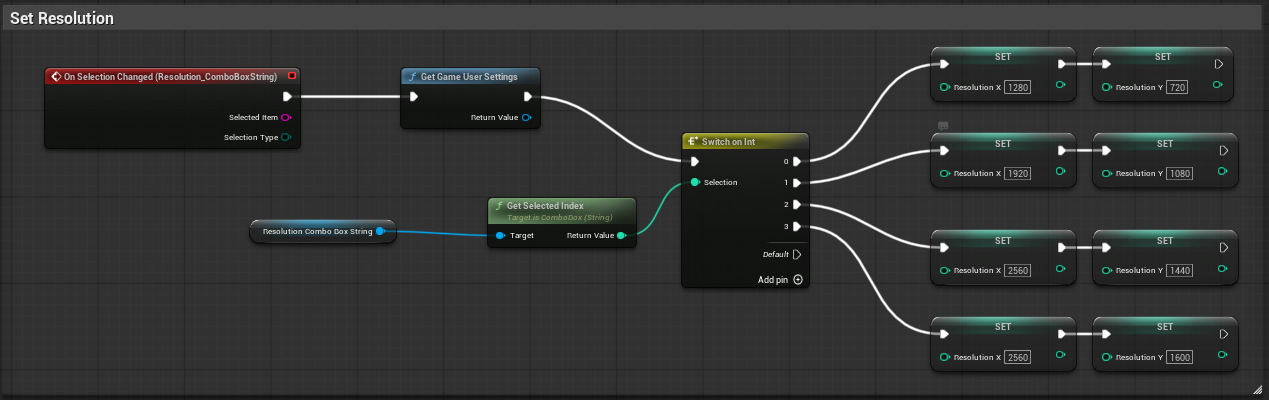The width and height of the screenshot is (1269, 400).
Task: Click the Resolution X input pin beside 1920
Action: click(x=944, y=173)
